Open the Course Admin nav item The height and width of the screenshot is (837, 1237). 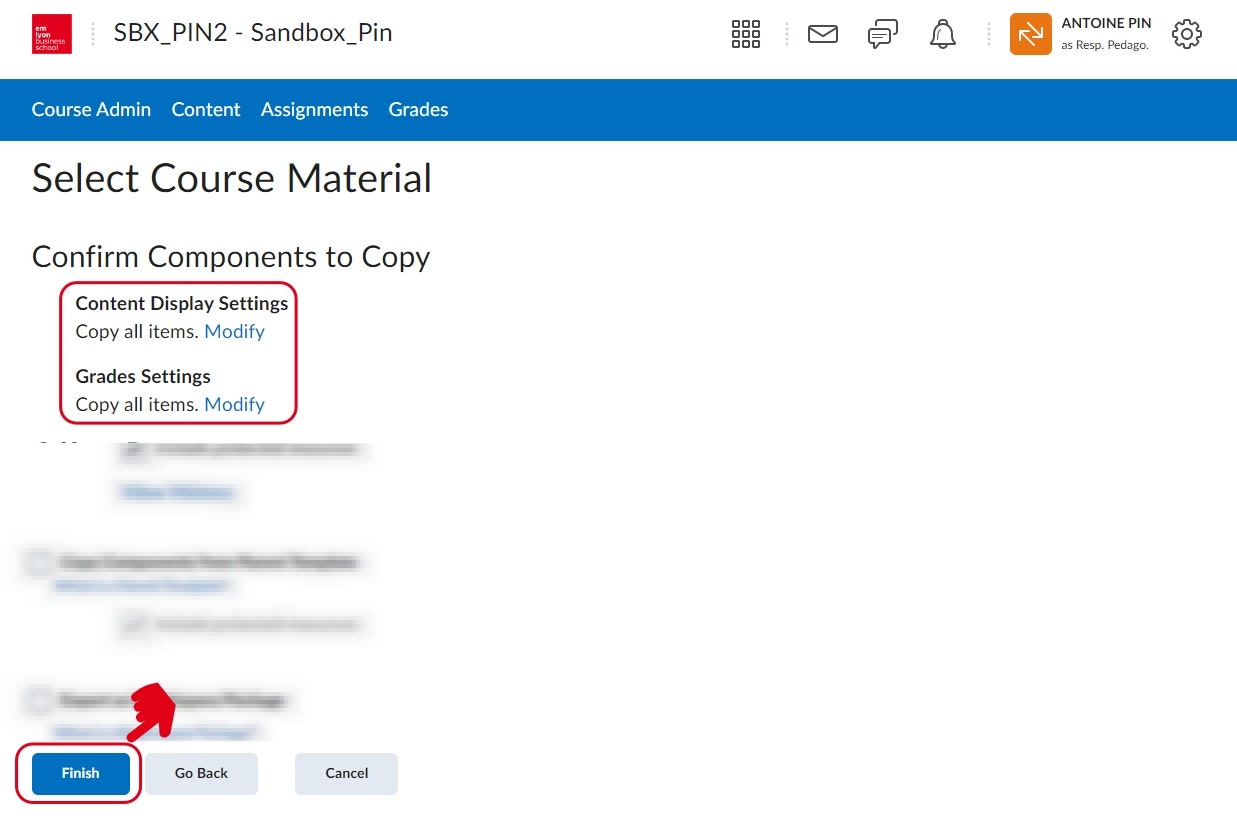91,110
